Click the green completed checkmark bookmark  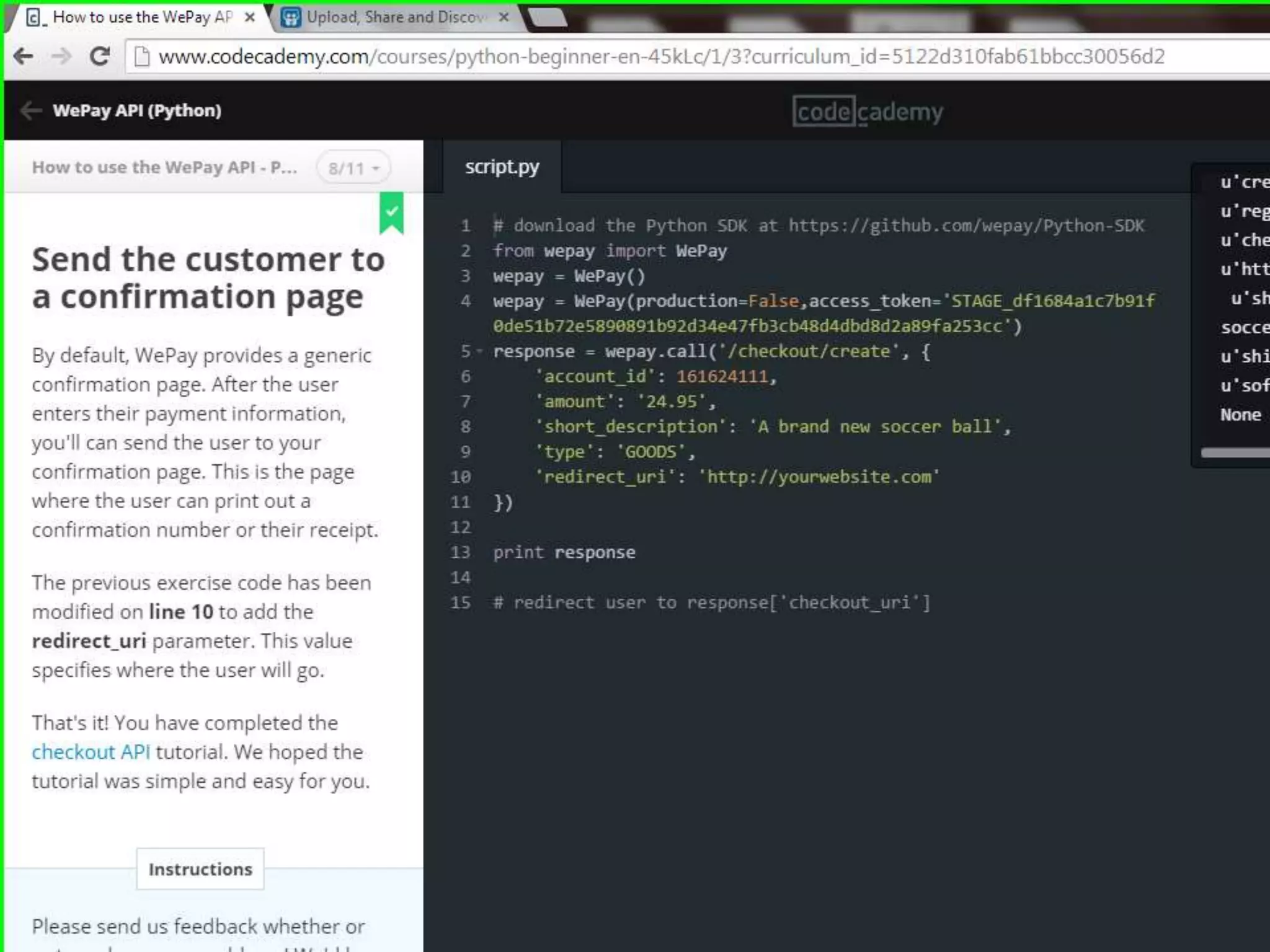click(x=391, y=213)
